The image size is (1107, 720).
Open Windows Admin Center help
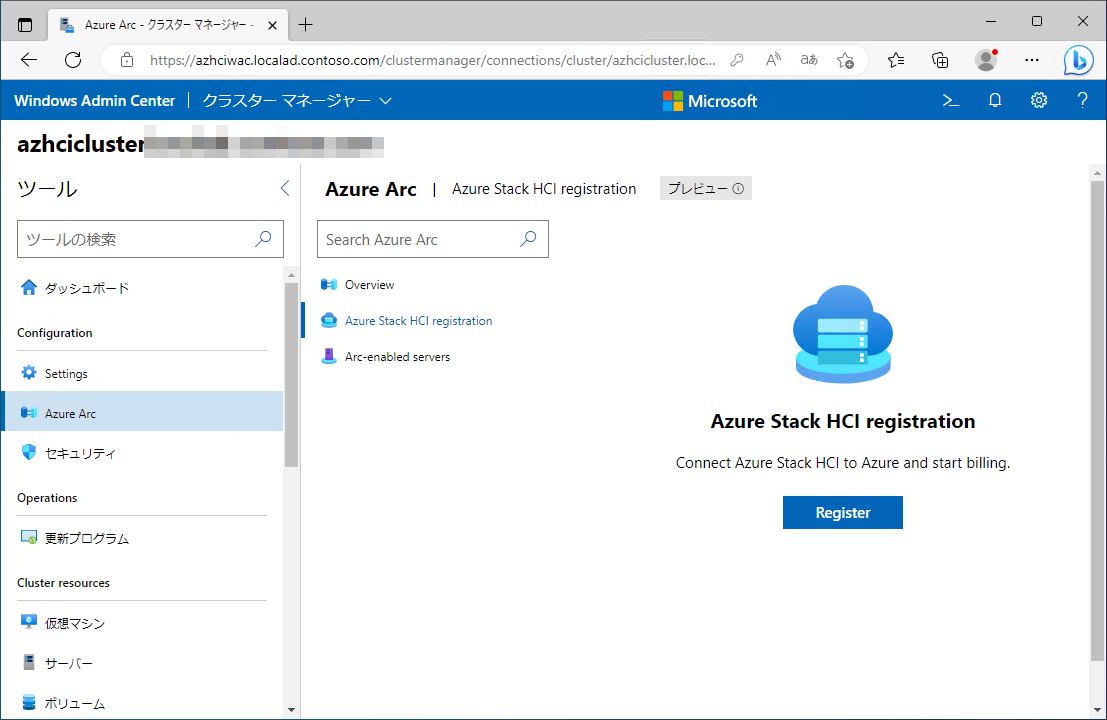tap(1083, 100)
